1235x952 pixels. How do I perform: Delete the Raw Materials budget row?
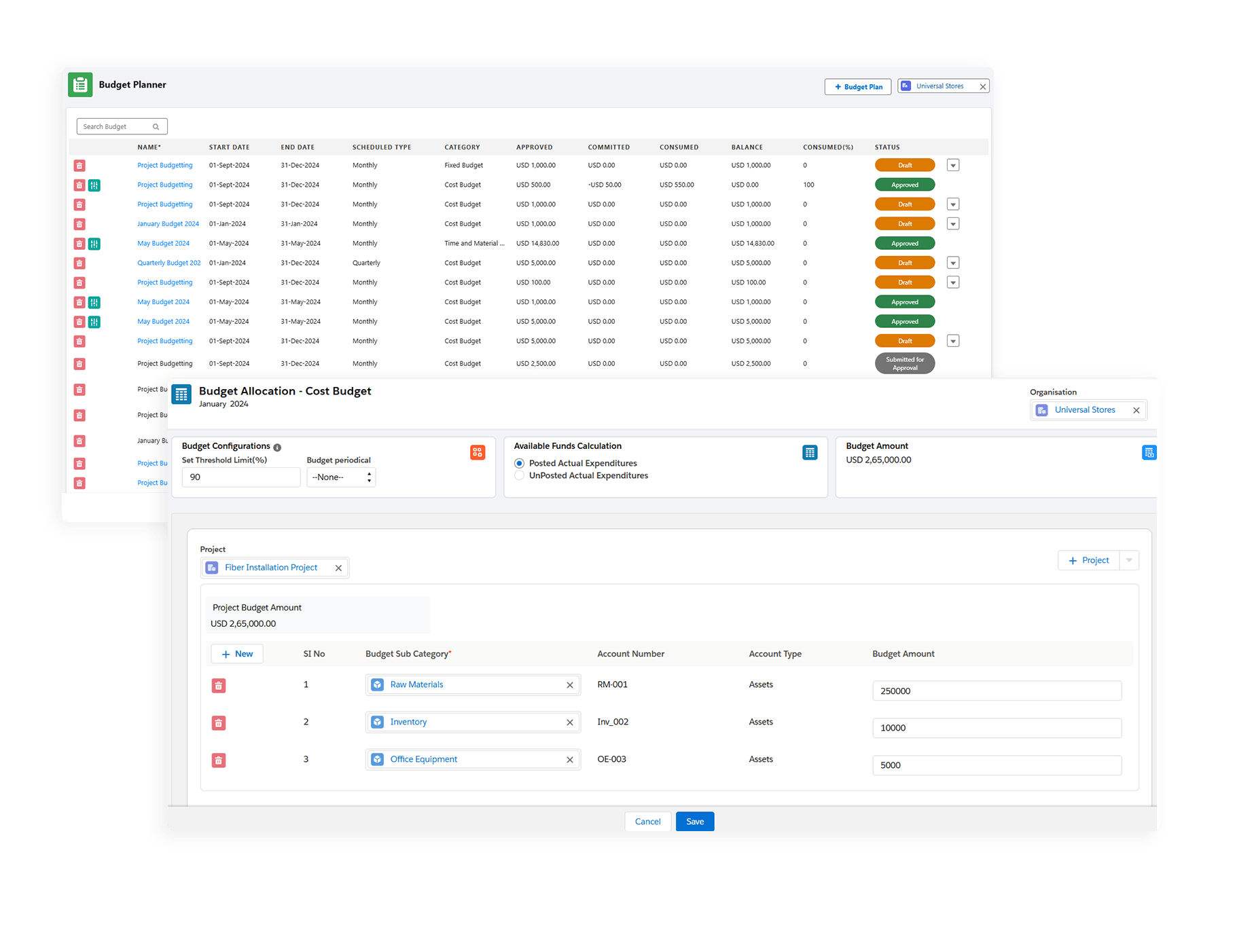(x=218, y=686)
